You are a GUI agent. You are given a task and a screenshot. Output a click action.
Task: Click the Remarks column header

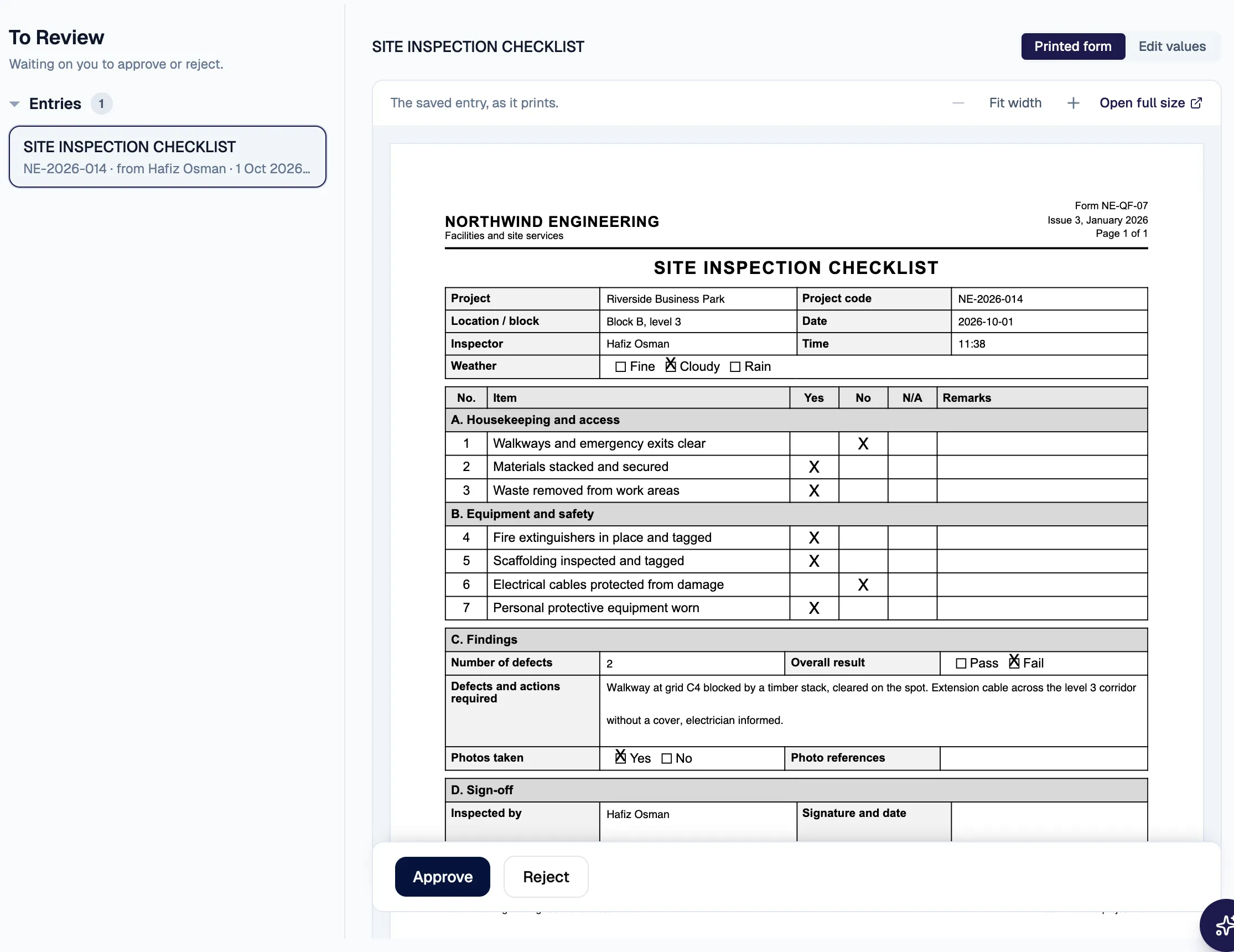coord(967,398)
